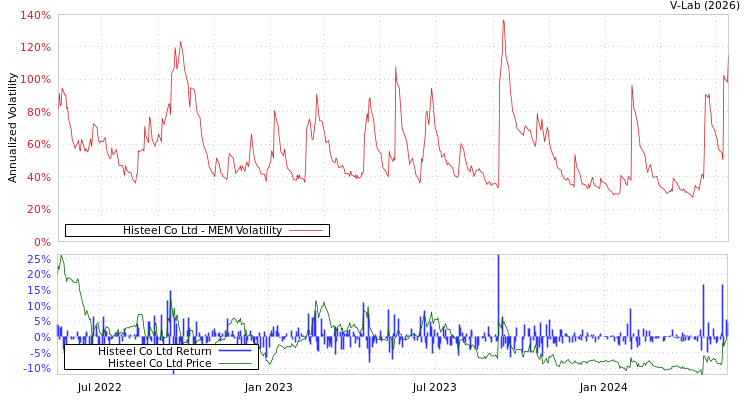Click the red line sample in the volatility legend
Screen dimensions: 750x400
pyautogui.click(x=306, y=231)
